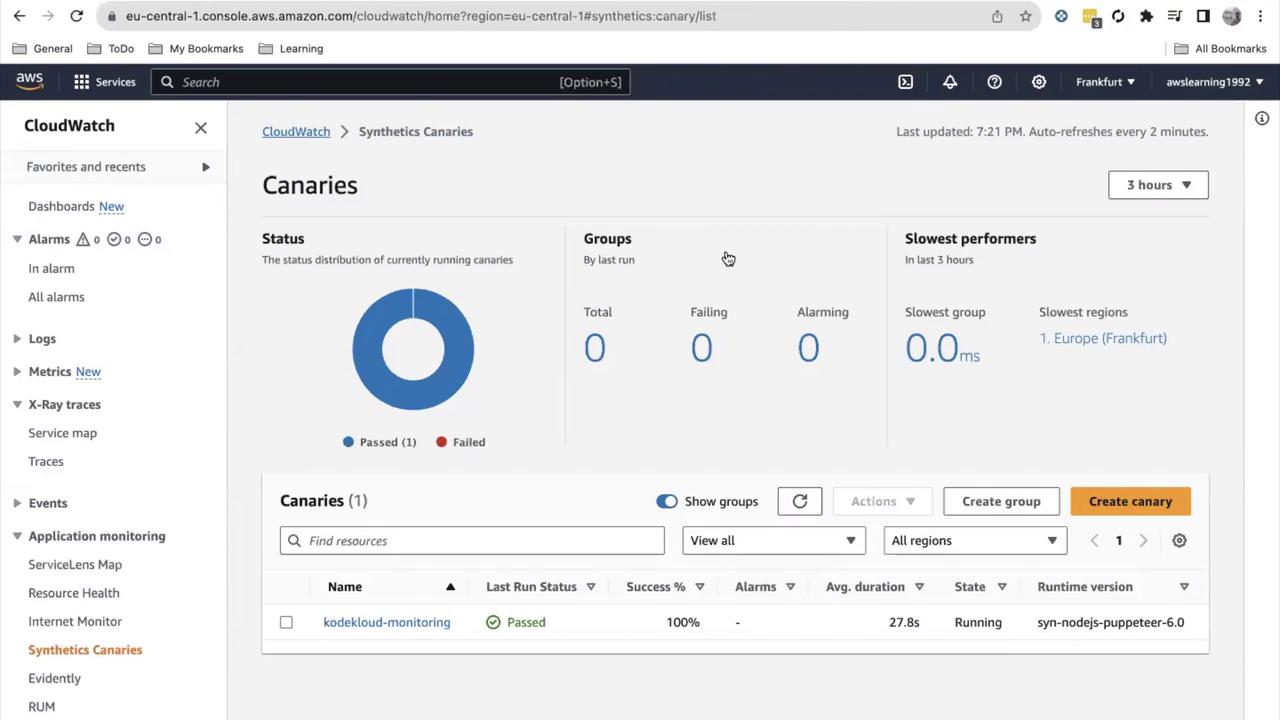Open ServiceLens Map in sidebar

click(x=75, y=564)
